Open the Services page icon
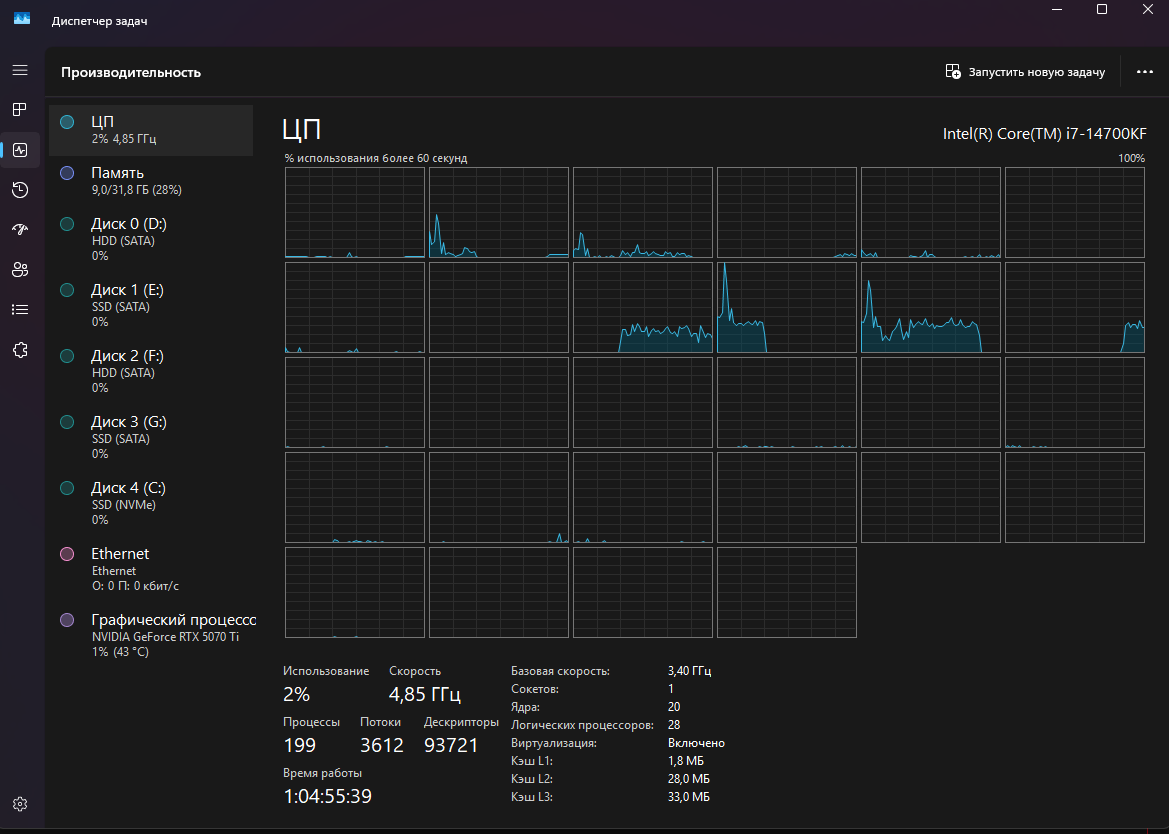Screen dimensions: 1169x834 pos(20,349)
